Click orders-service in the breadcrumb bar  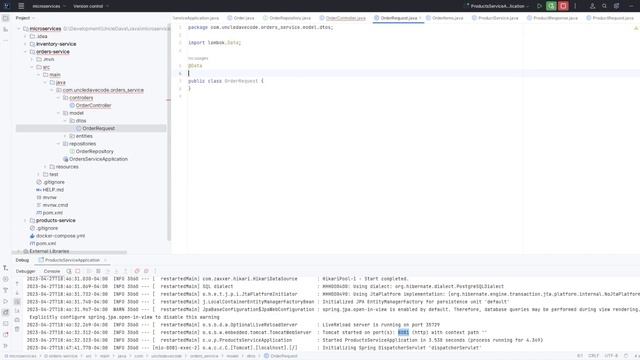click(60, 356)
